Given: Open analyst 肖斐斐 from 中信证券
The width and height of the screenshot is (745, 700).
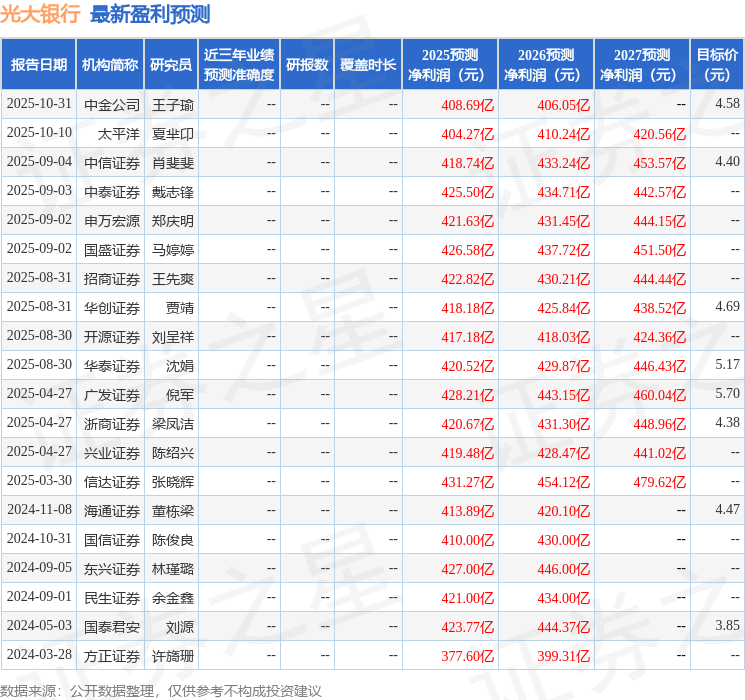Looking at the screenshot, I should click(173, 162).
